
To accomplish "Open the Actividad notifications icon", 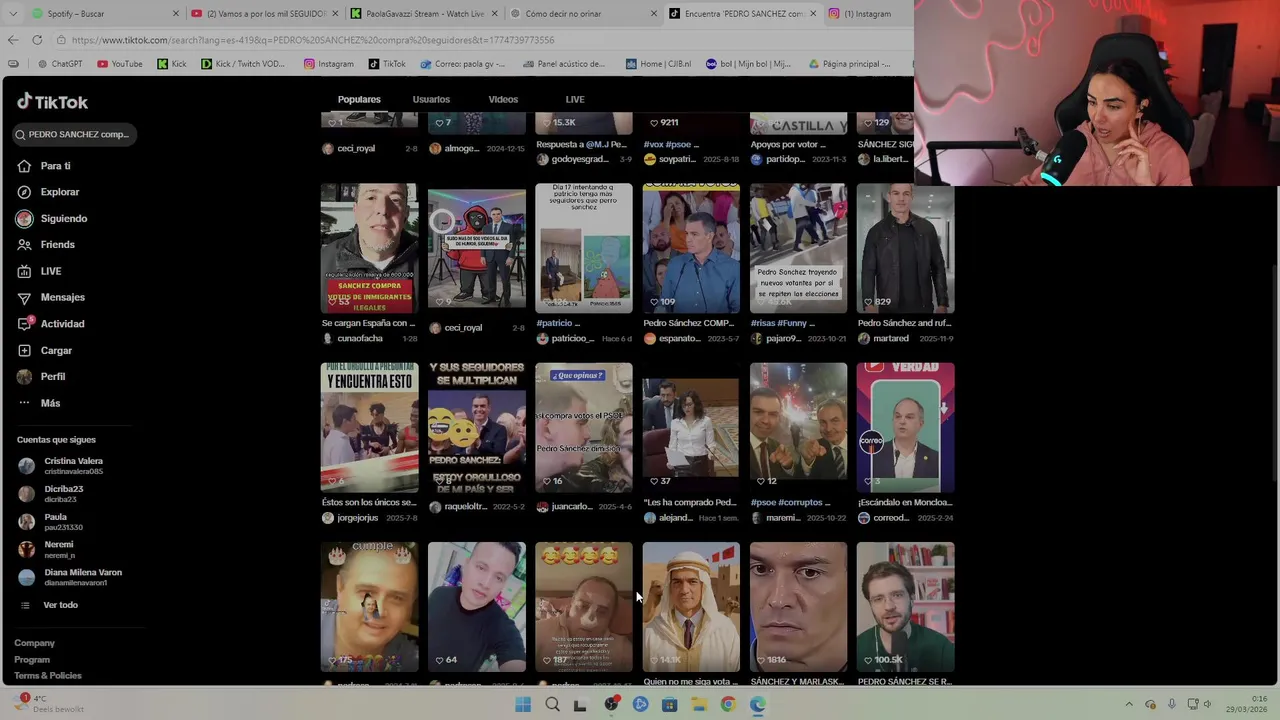I will pyautogui.click(x=24, y=324).
